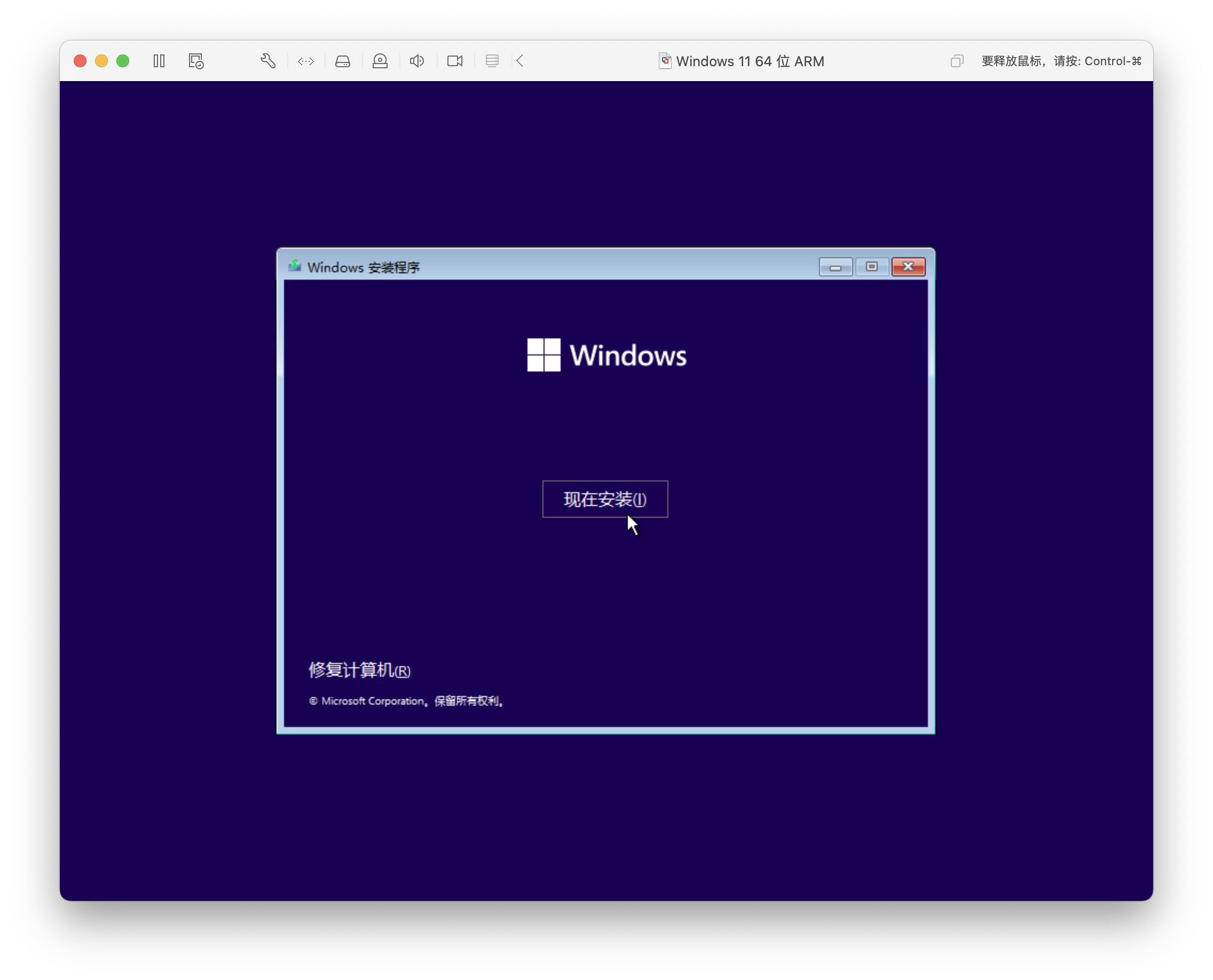Click the camera device icon

point(454,61)
